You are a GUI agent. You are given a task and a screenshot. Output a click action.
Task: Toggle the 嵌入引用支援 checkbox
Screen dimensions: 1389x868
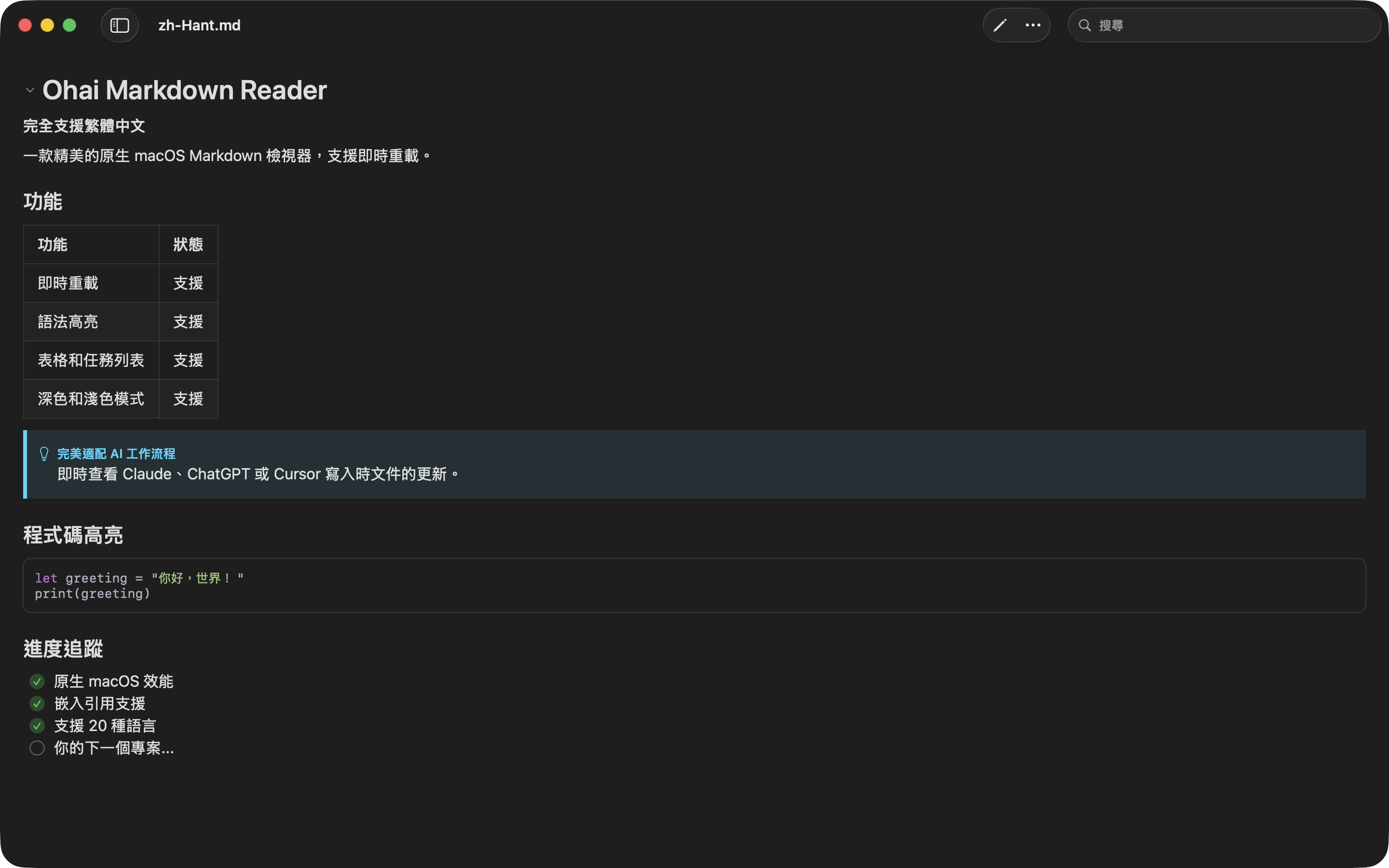click(37, 704)
